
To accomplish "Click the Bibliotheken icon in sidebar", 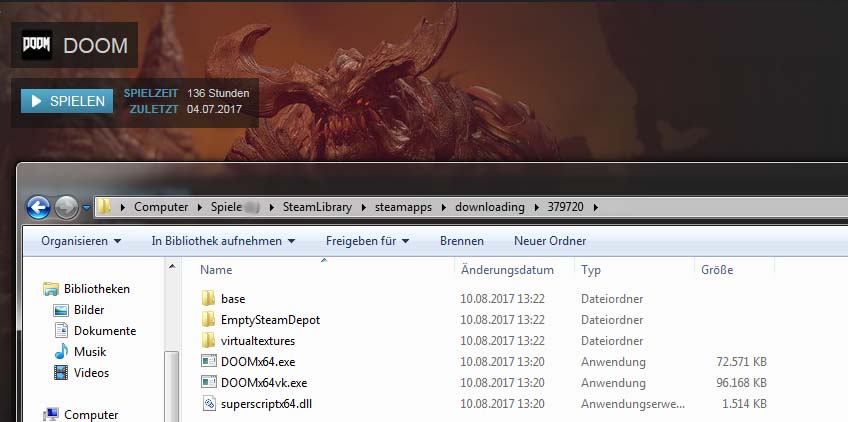I will pos(50,289).
